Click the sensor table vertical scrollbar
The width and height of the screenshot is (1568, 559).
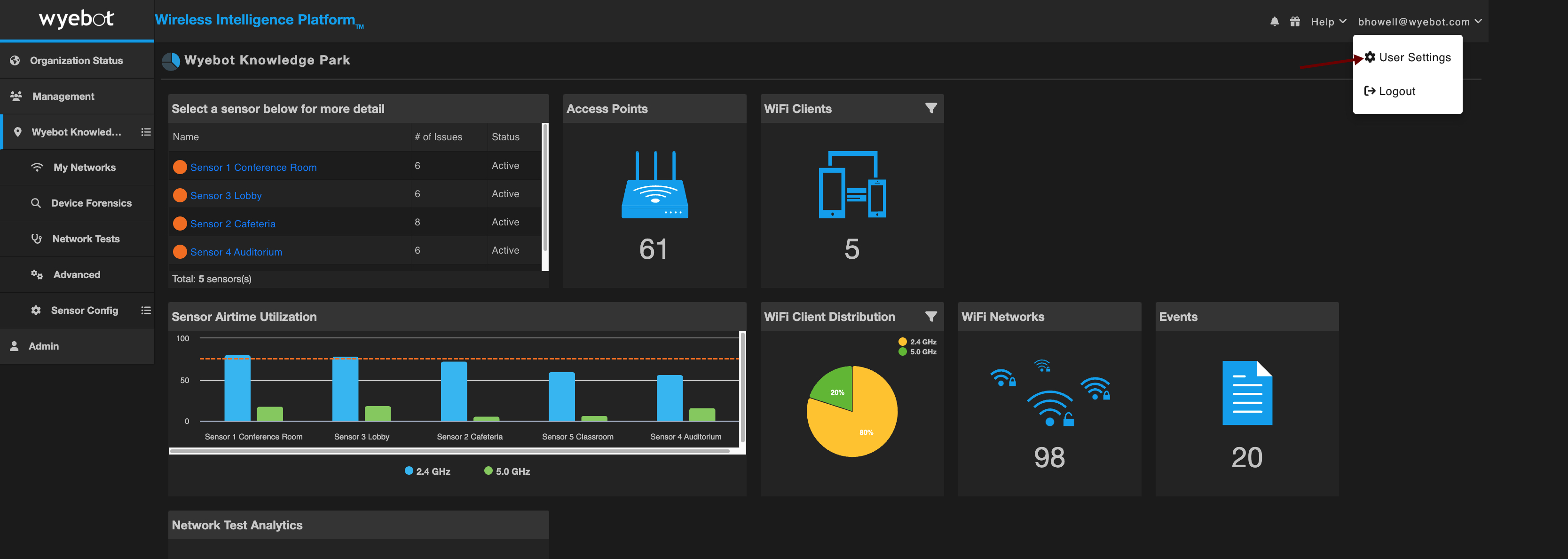545,188
